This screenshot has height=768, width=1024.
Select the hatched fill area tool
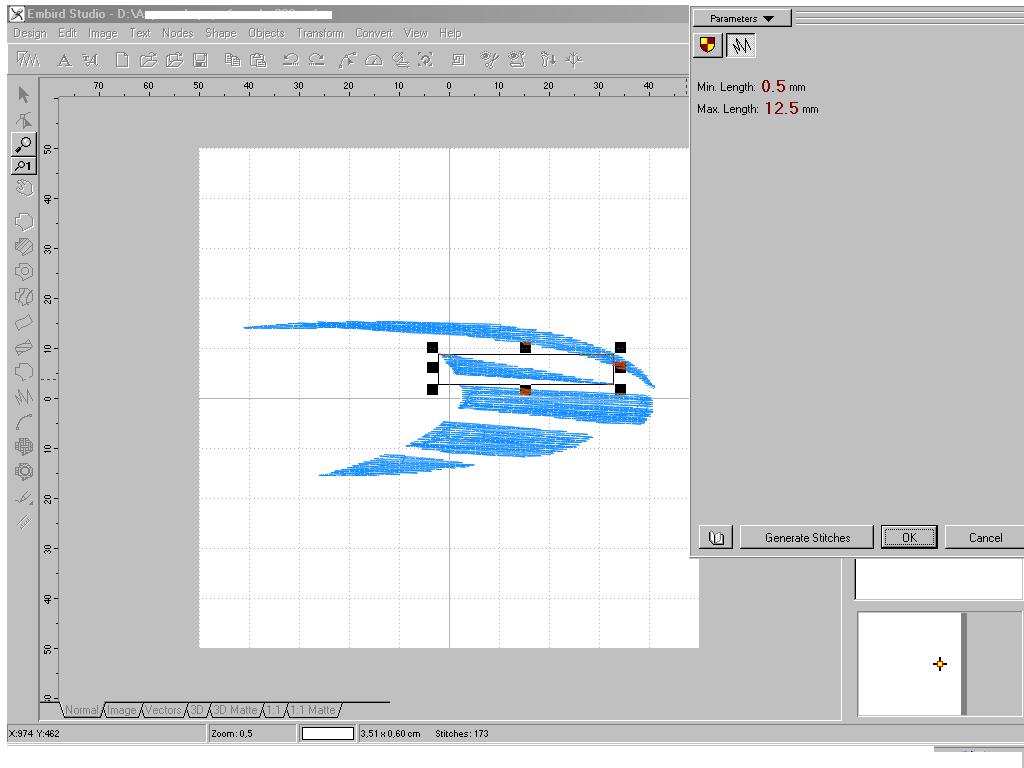24,246
